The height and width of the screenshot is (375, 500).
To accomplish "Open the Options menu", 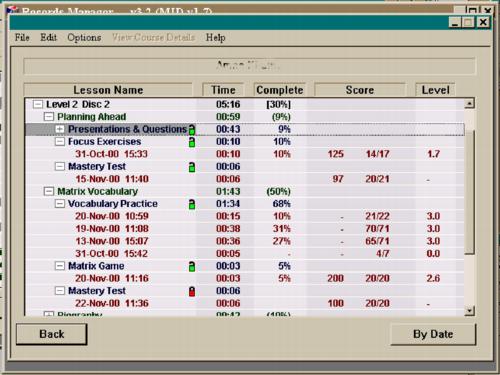I will [84, 37].
